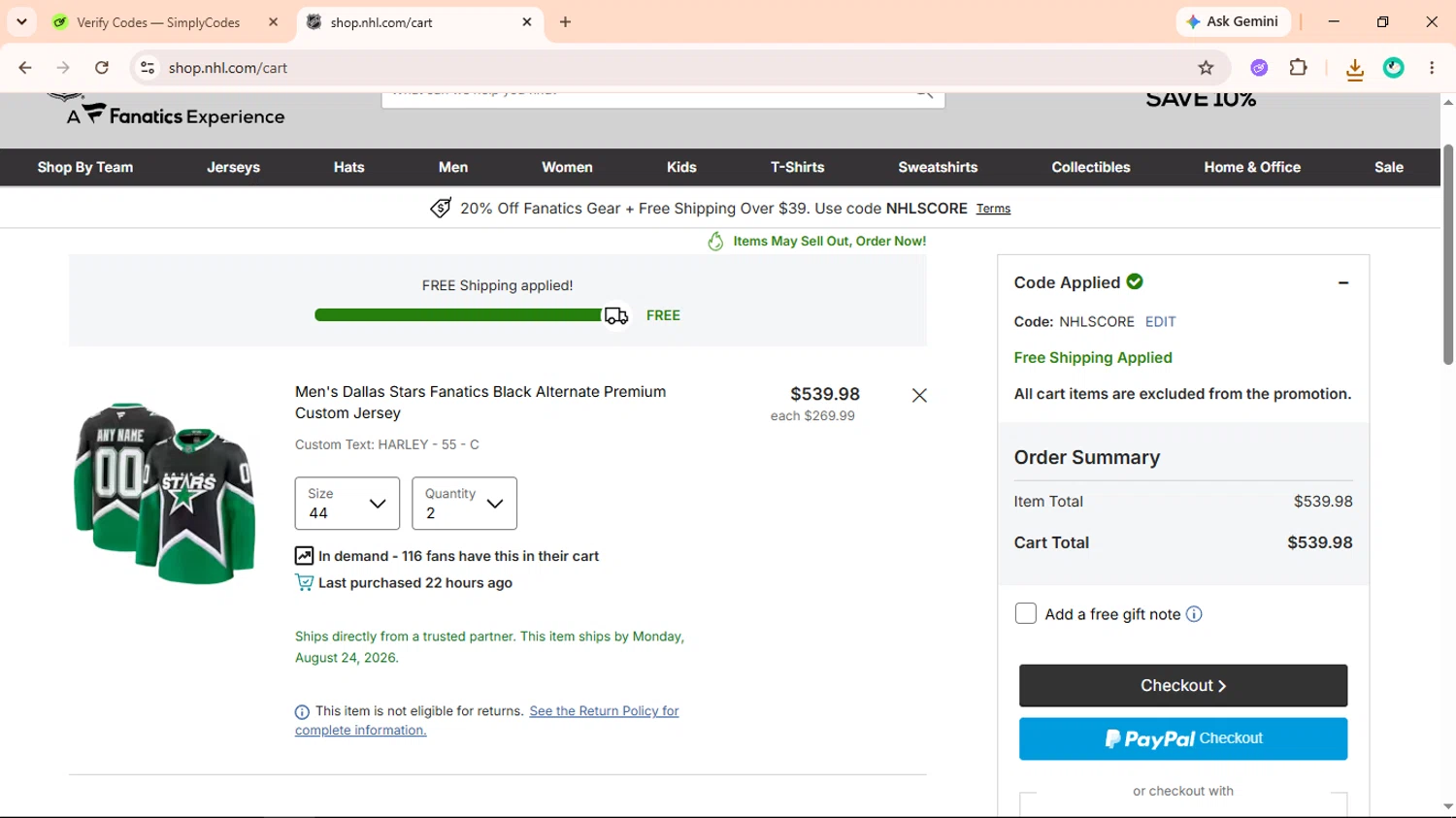Open the green profile avatar icon

coord(1394,68)
